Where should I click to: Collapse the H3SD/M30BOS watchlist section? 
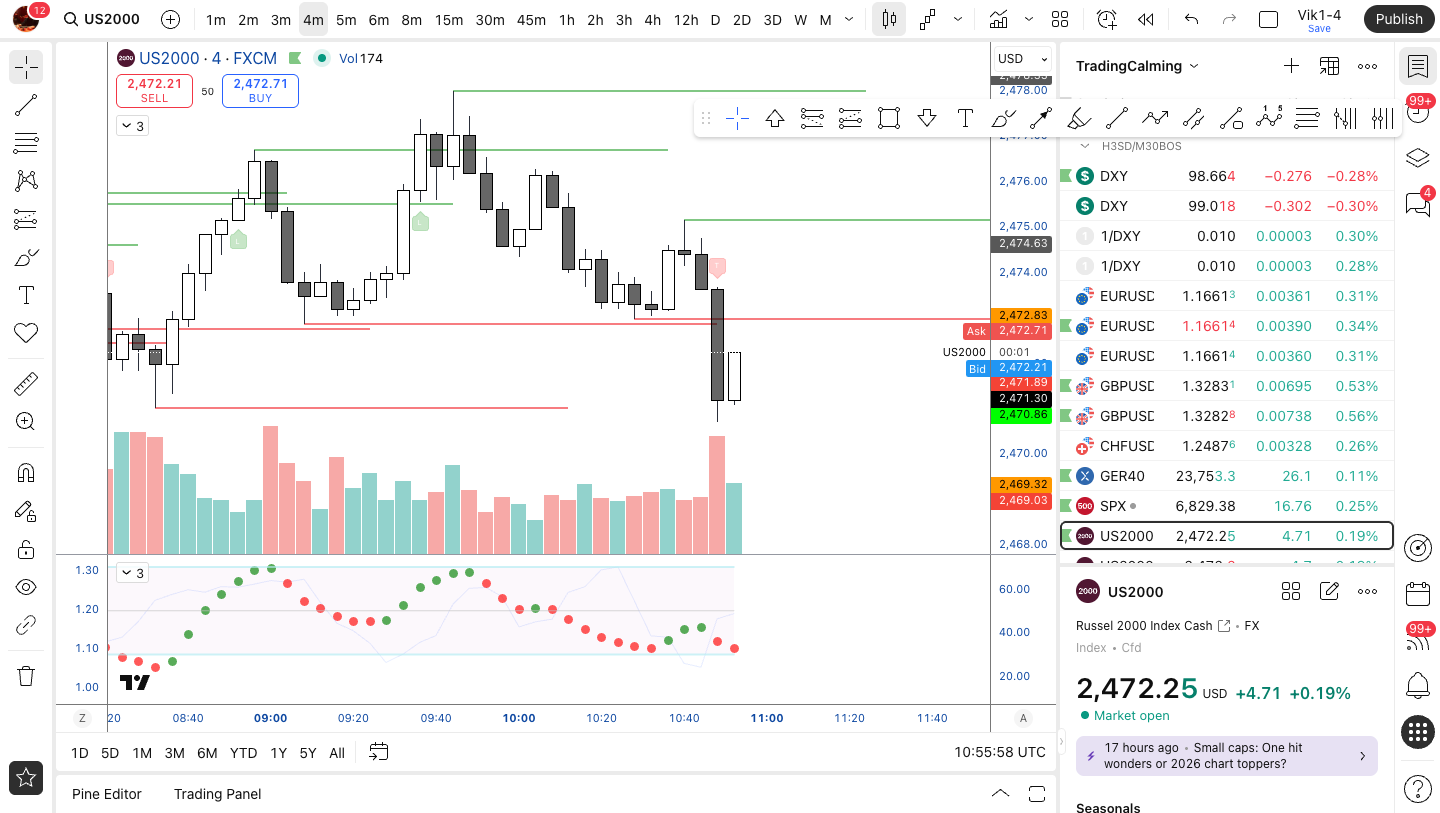(1084, 146)
